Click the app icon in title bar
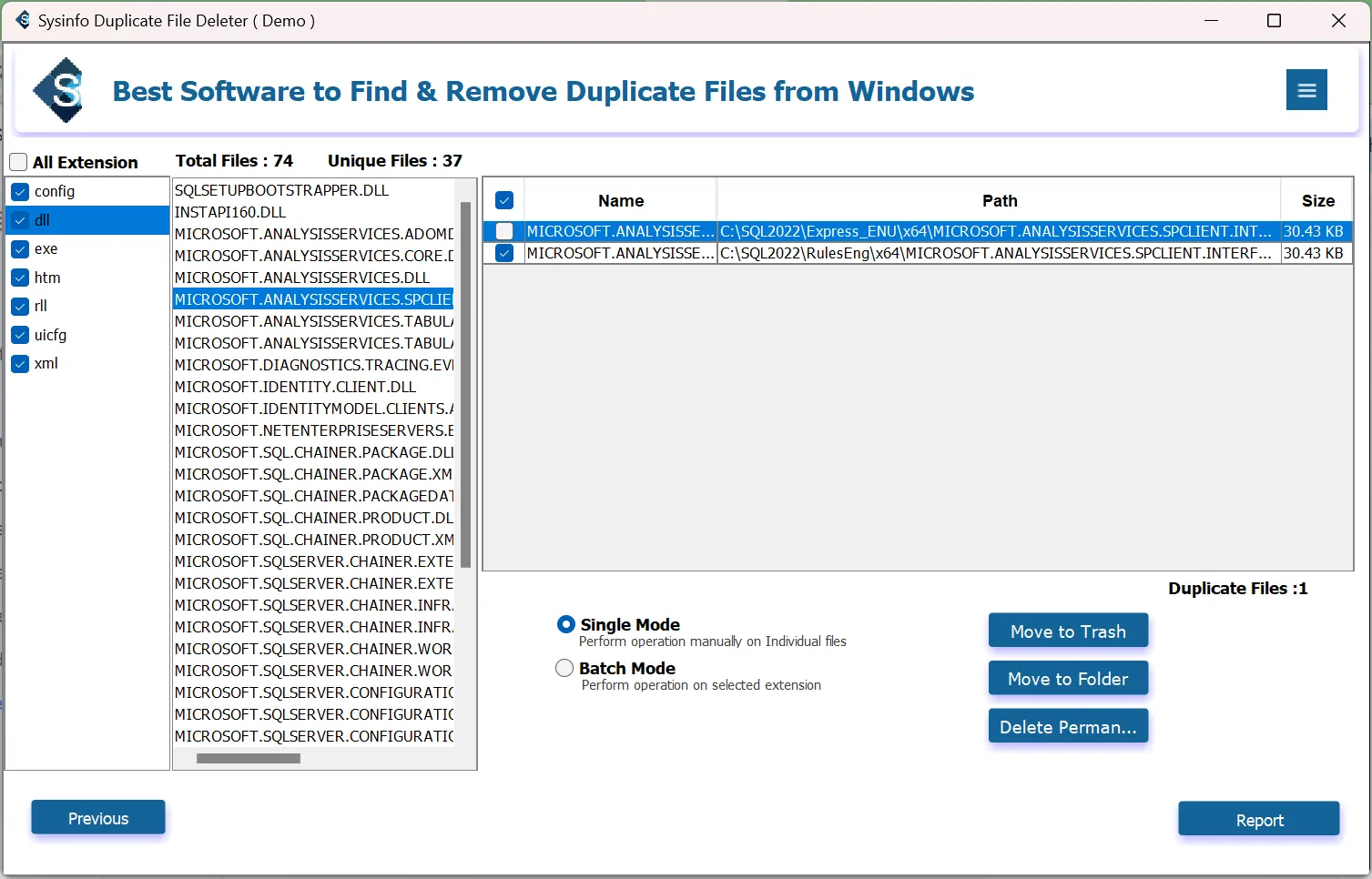1372x879 pixels. [x=22, y=20]
